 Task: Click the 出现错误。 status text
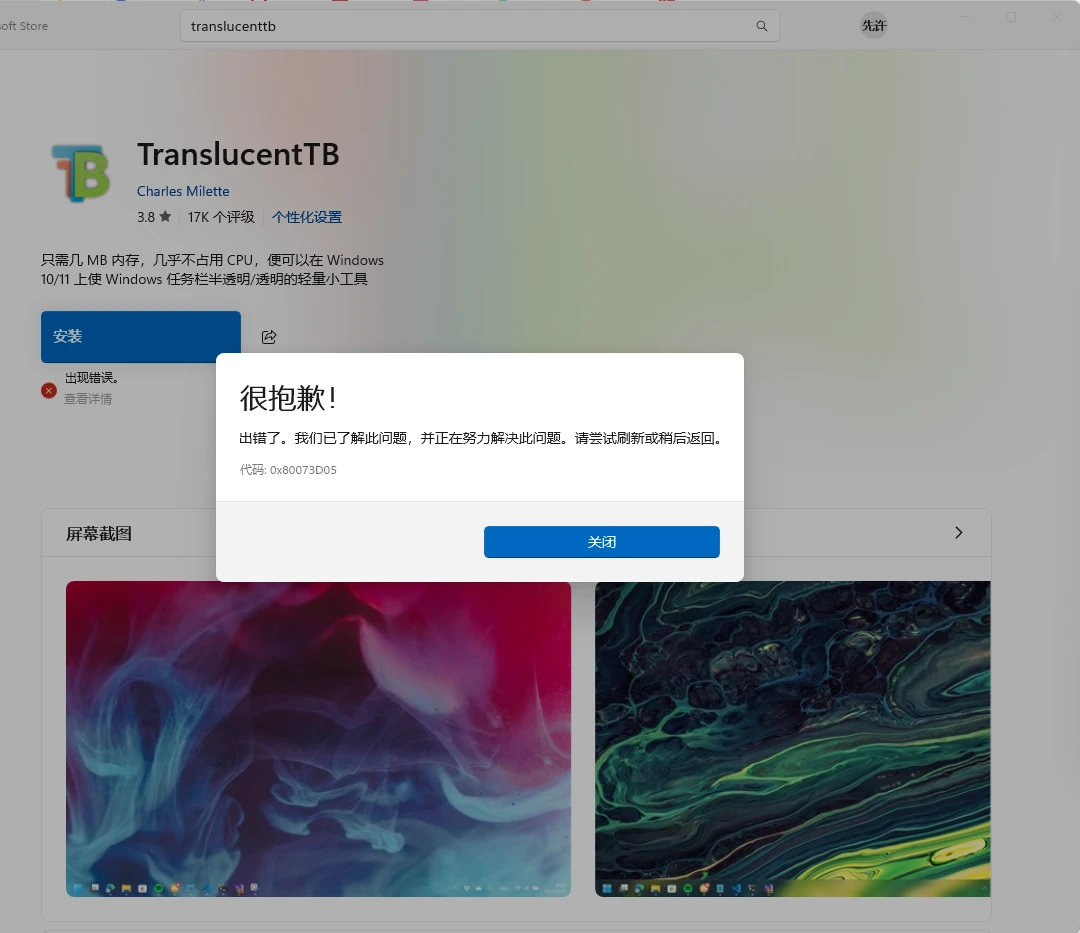92,377
